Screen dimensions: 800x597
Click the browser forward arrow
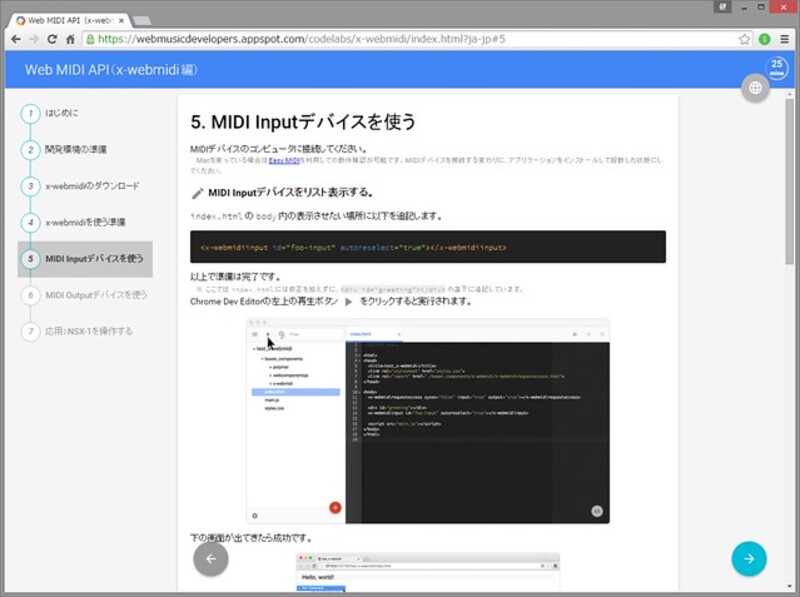[34, 39]
